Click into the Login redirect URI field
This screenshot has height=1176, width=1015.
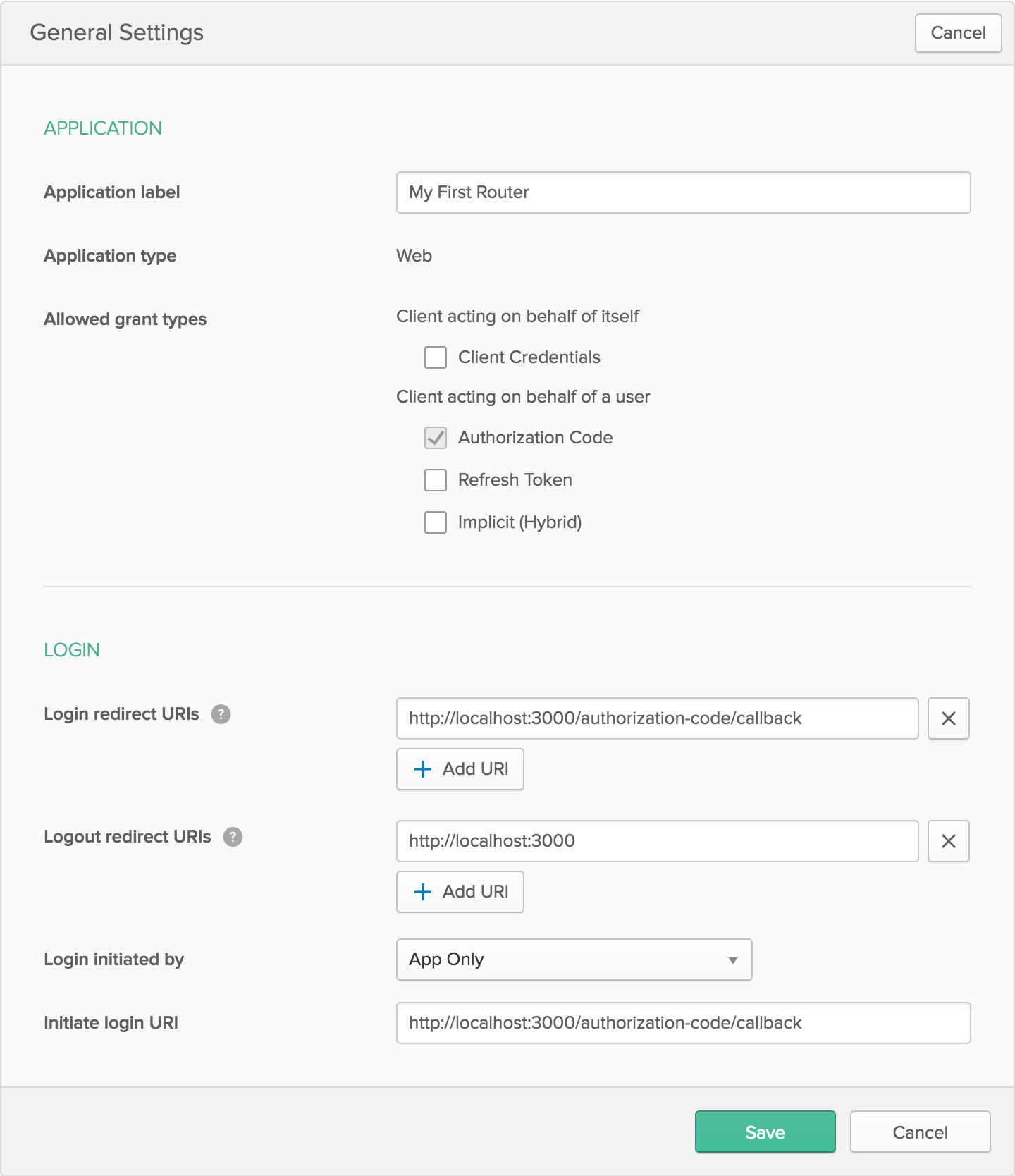(x=657, y=718)
